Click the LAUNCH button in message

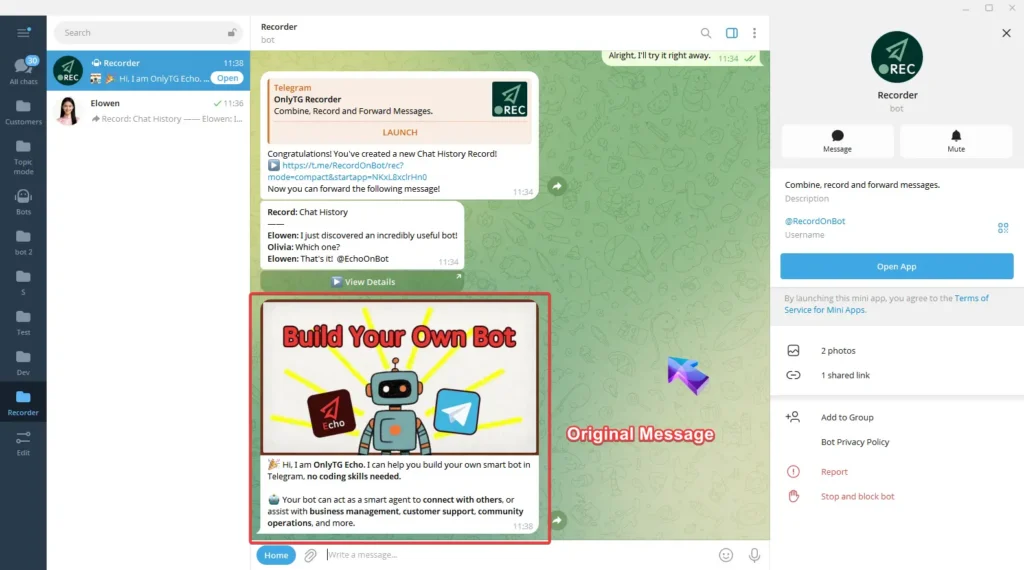(x=400, y=132)
